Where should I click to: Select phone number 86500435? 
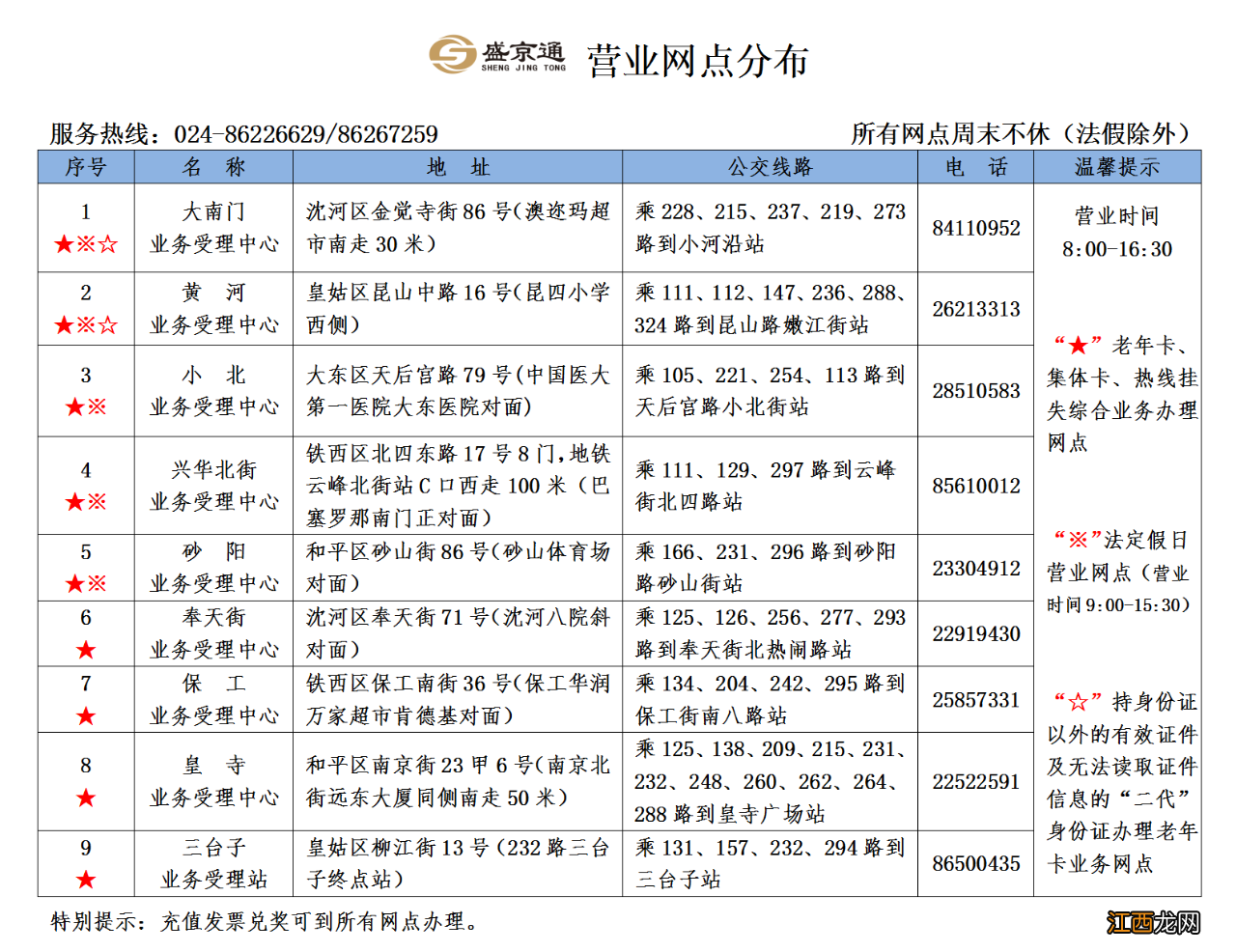coord(975,864)
